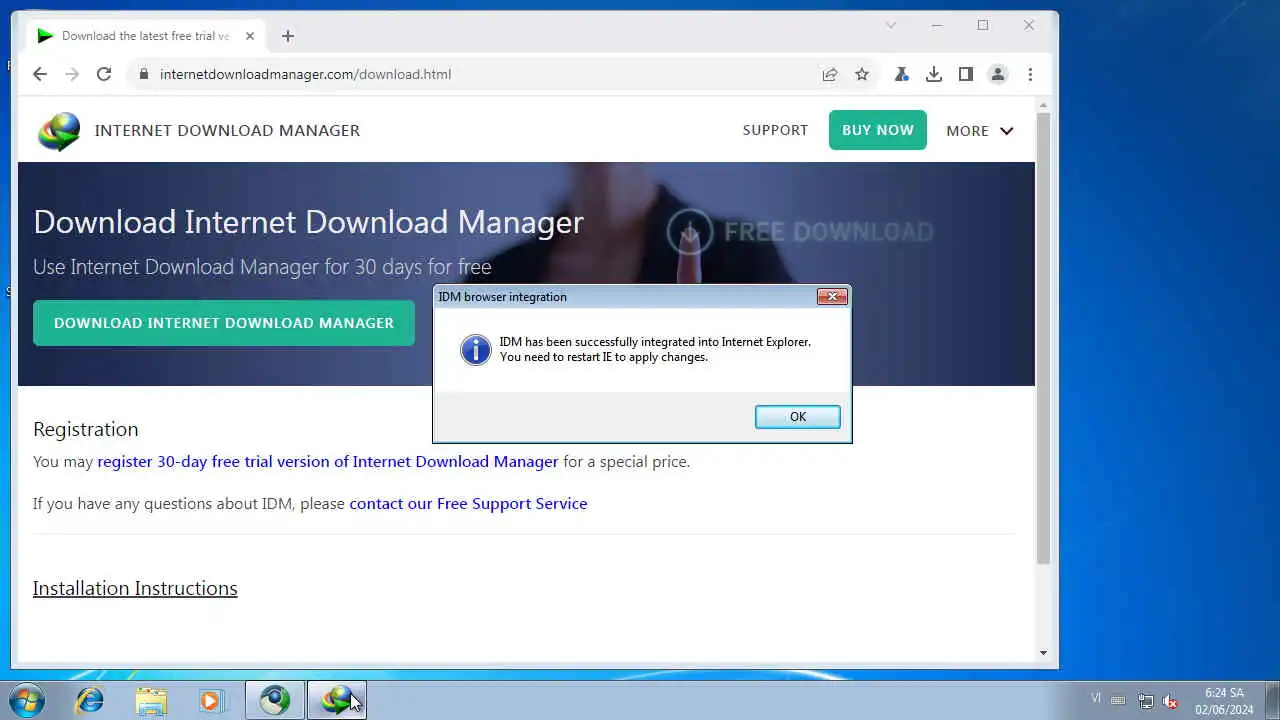Go back in Chrome browser
The image size is (1280, 720).
(40, 74)
